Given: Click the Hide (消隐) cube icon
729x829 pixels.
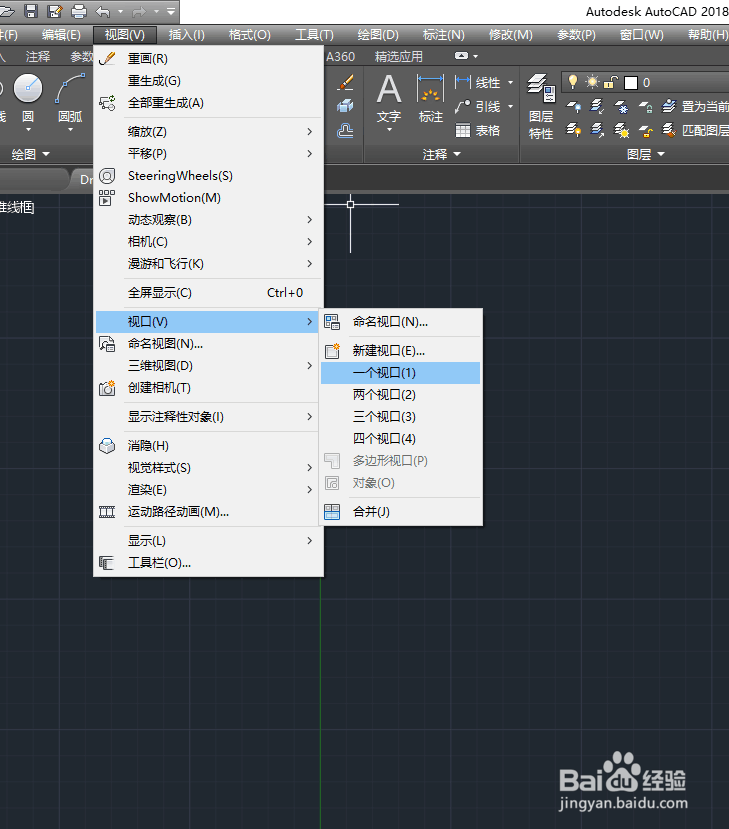Looking at the screenshot, I should pyautogui.click(x=107, y=446).
